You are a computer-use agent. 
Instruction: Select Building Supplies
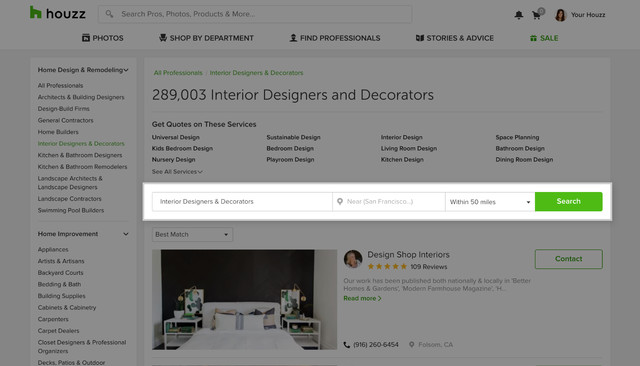point(62,296)
